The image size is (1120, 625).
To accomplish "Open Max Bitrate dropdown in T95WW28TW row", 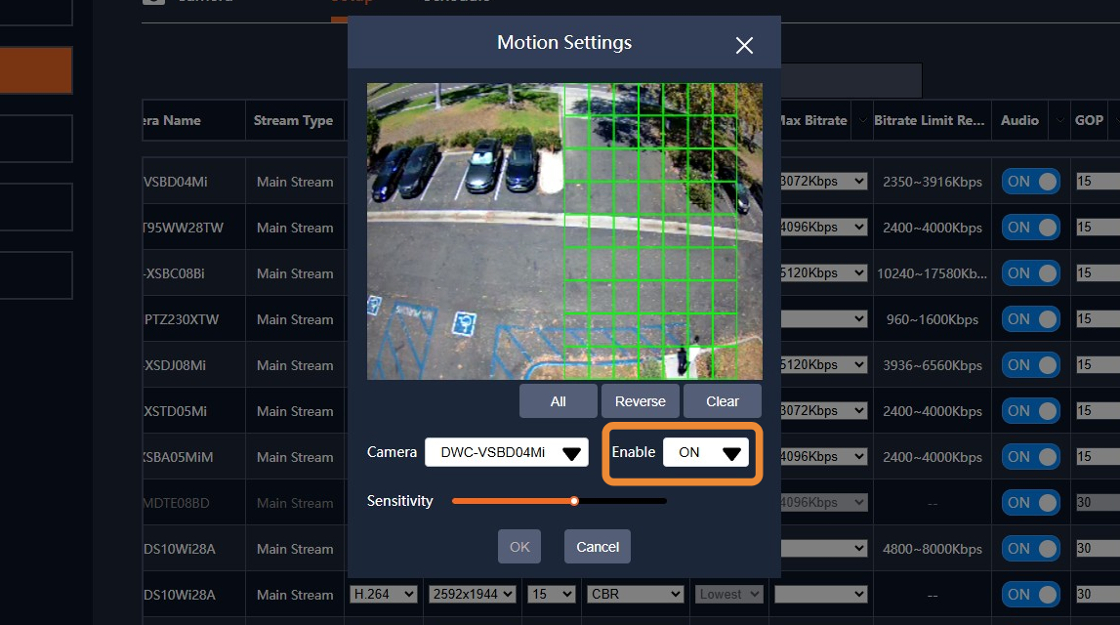I will point(824,227).
